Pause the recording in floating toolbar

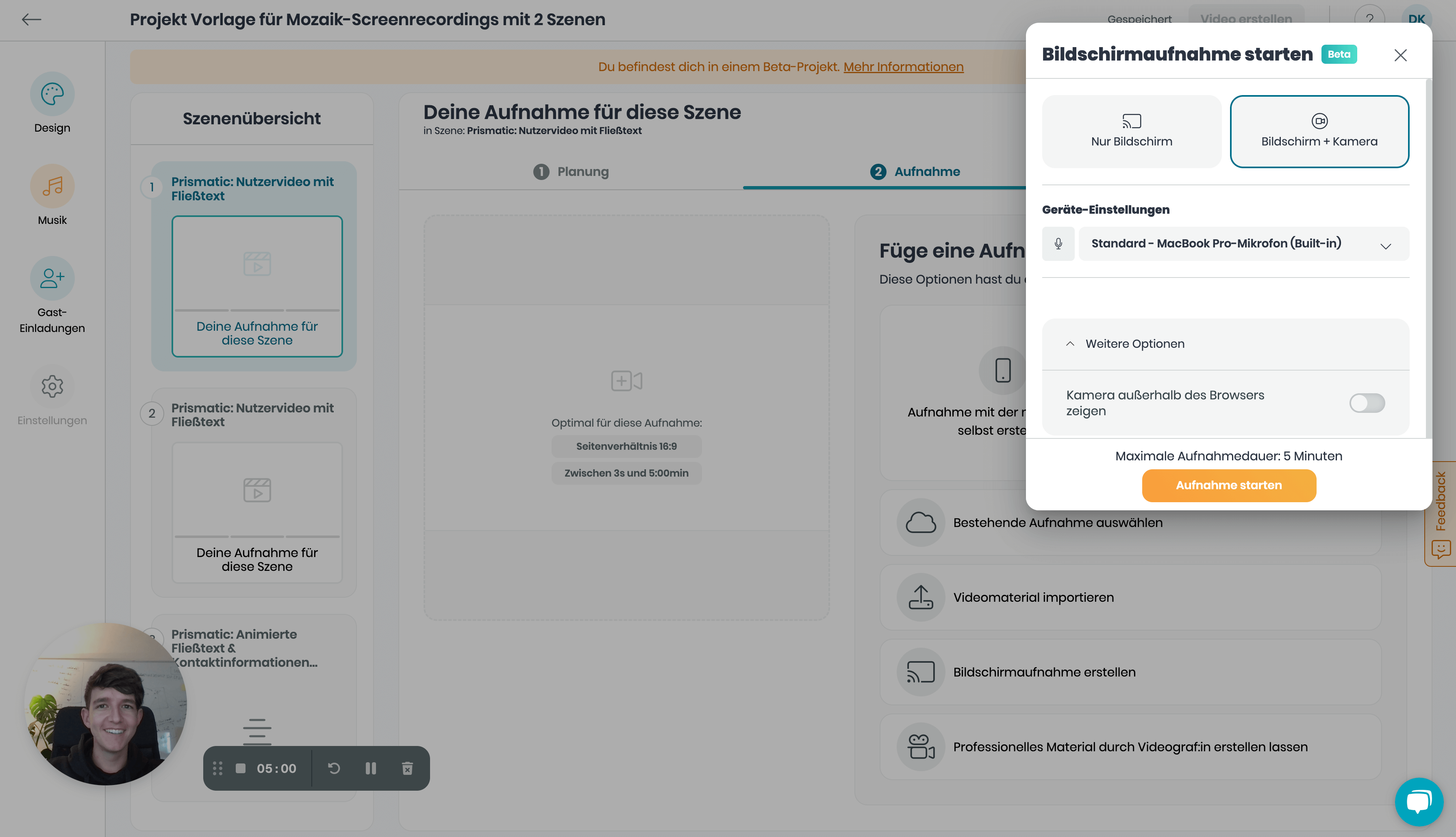pos(371,769)
